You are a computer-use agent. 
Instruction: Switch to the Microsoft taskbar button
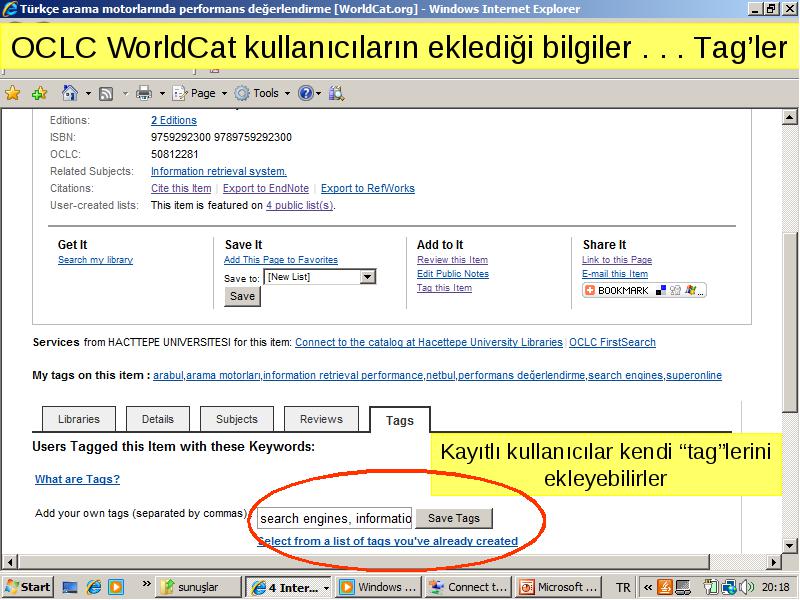(559, 587)
